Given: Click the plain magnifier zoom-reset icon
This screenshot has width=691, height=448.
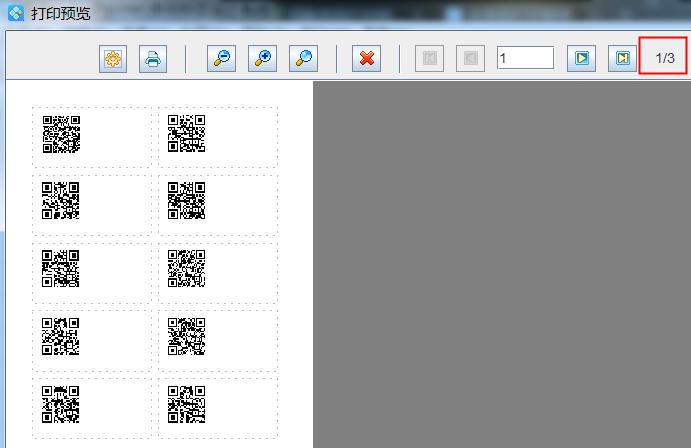Looking at the screenshot, I should point(304,58).
